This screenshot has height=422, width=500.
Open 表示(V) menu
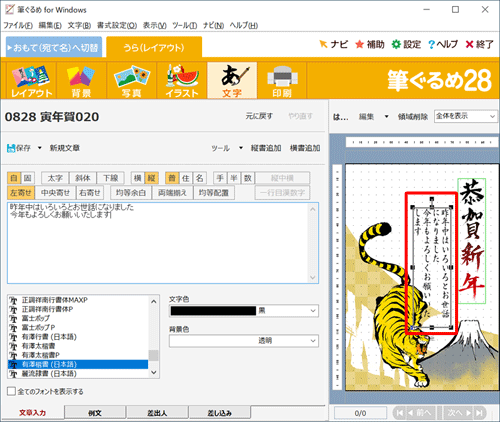pos(155,25)
